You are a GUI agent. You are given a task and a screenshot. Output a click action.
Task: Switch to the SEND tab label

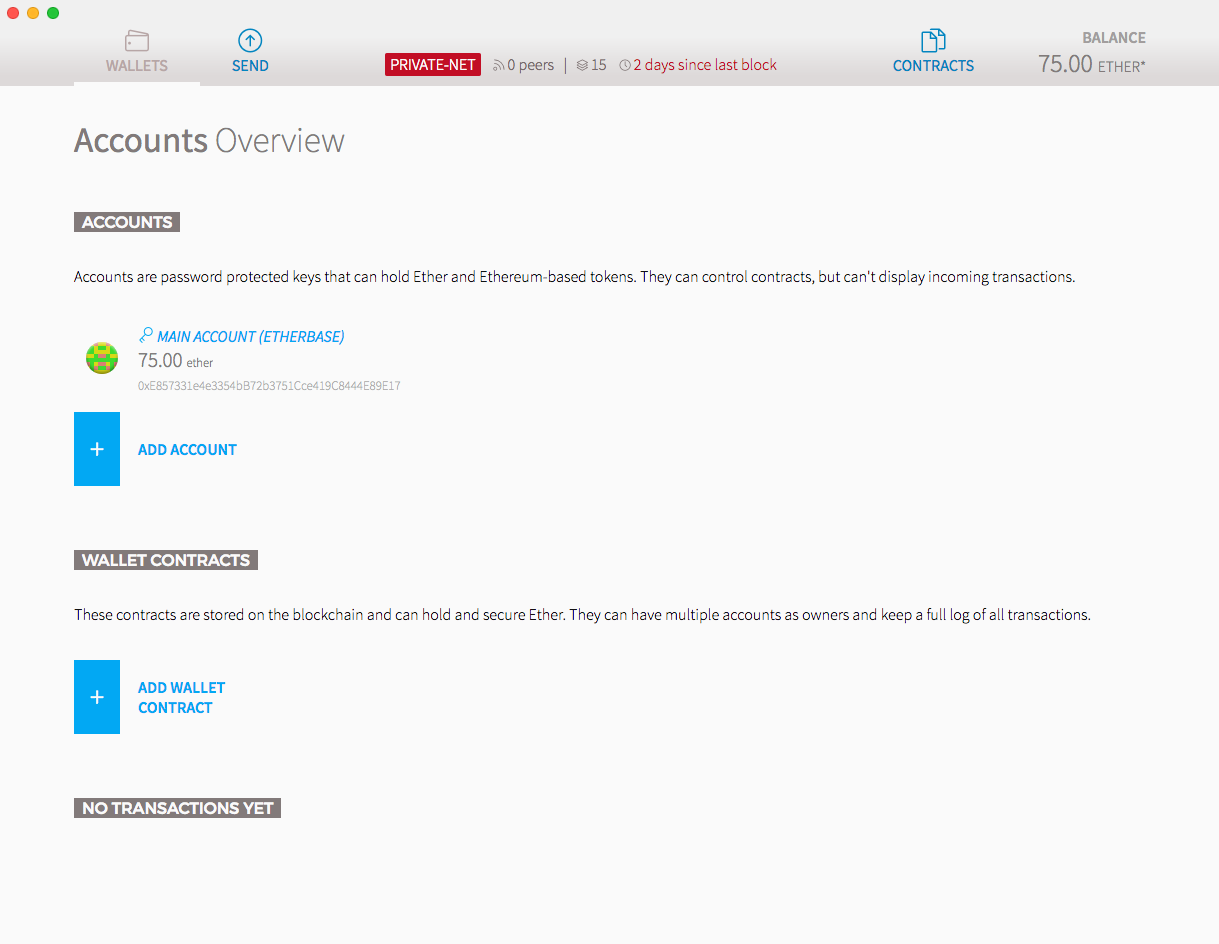(250, 66)
